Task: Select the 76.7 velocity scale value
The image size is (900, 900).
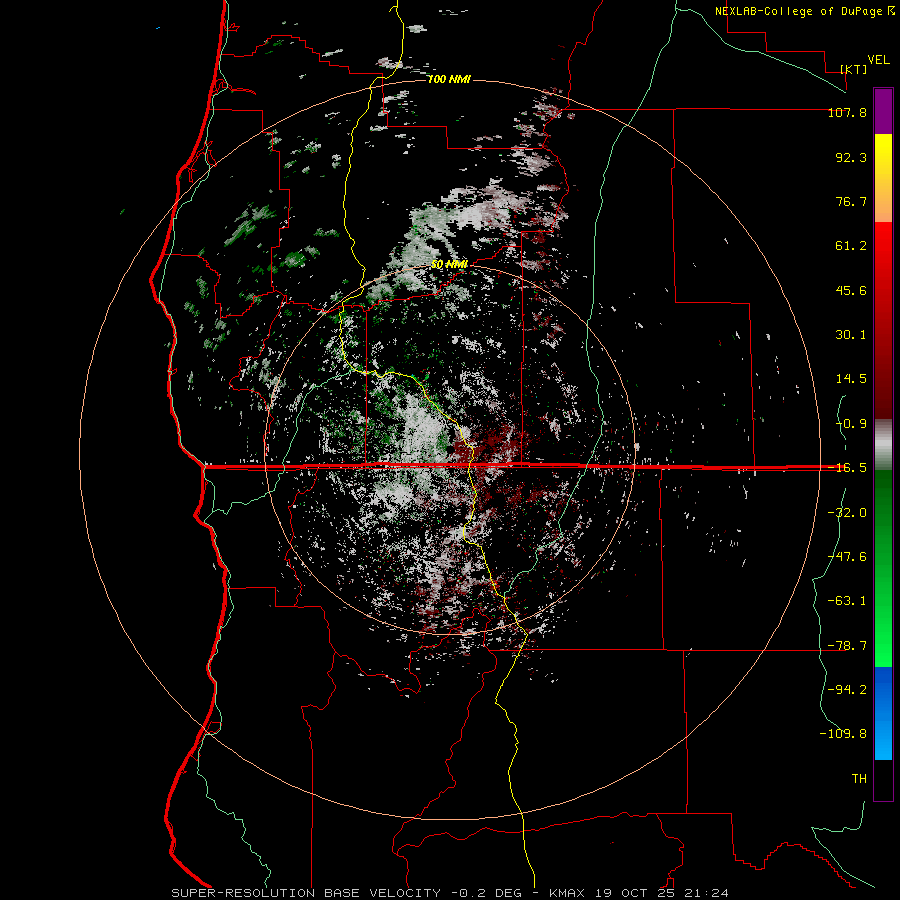Action: pos(851,201)
